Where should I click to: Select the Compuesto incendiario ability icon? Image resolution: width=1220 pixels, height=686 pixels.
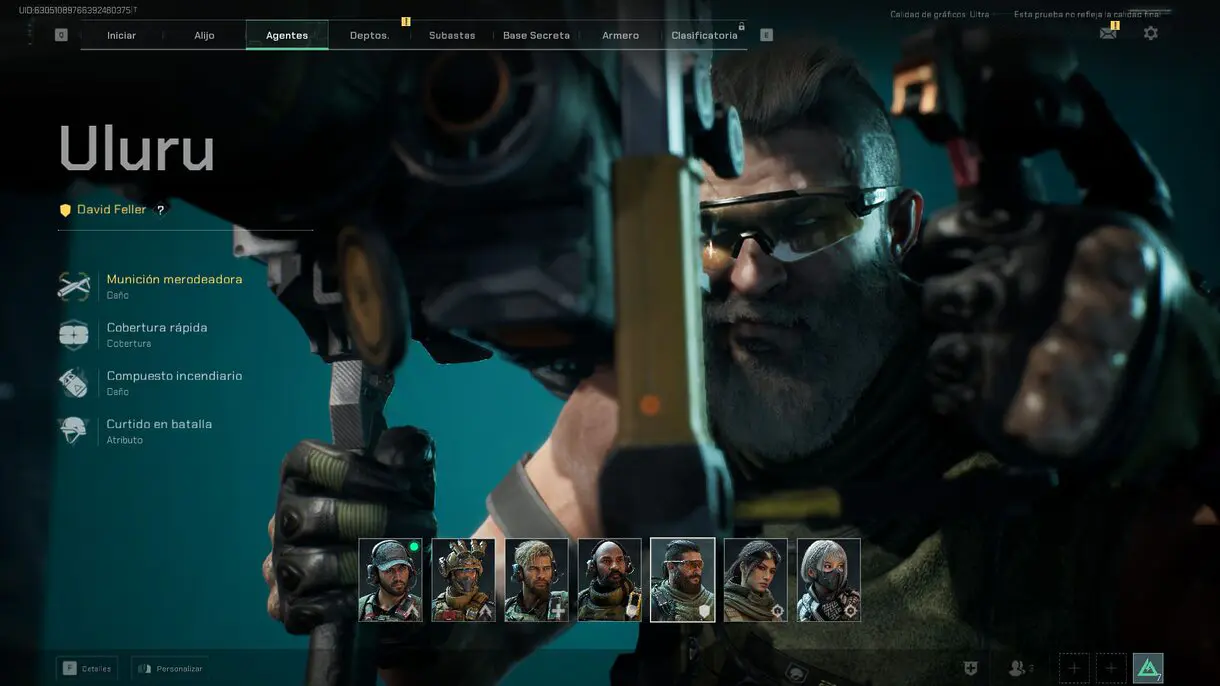pos(74,383)
